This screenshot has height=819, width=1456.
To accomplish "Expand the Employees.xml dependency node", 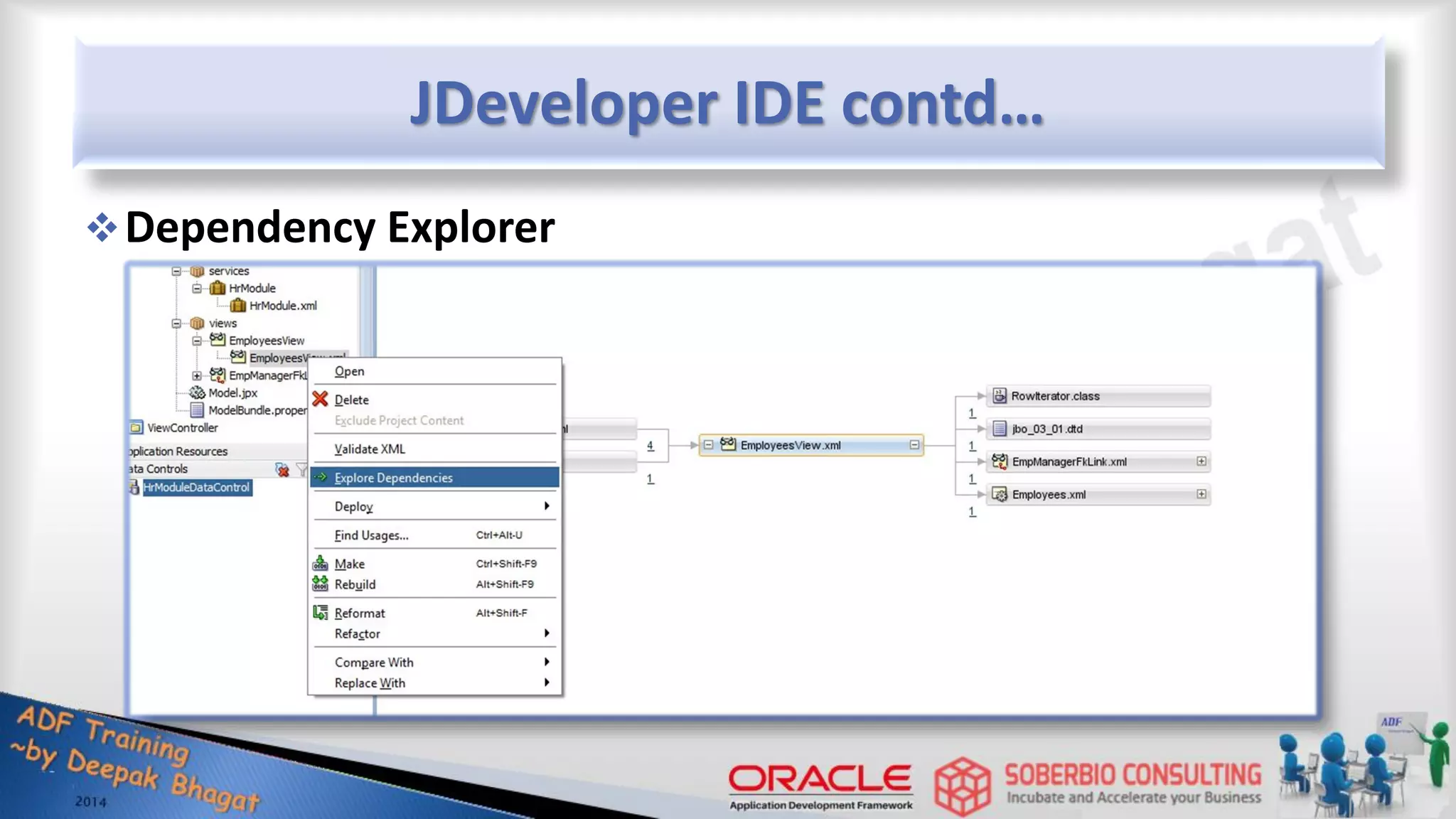I will point(1201,494).
